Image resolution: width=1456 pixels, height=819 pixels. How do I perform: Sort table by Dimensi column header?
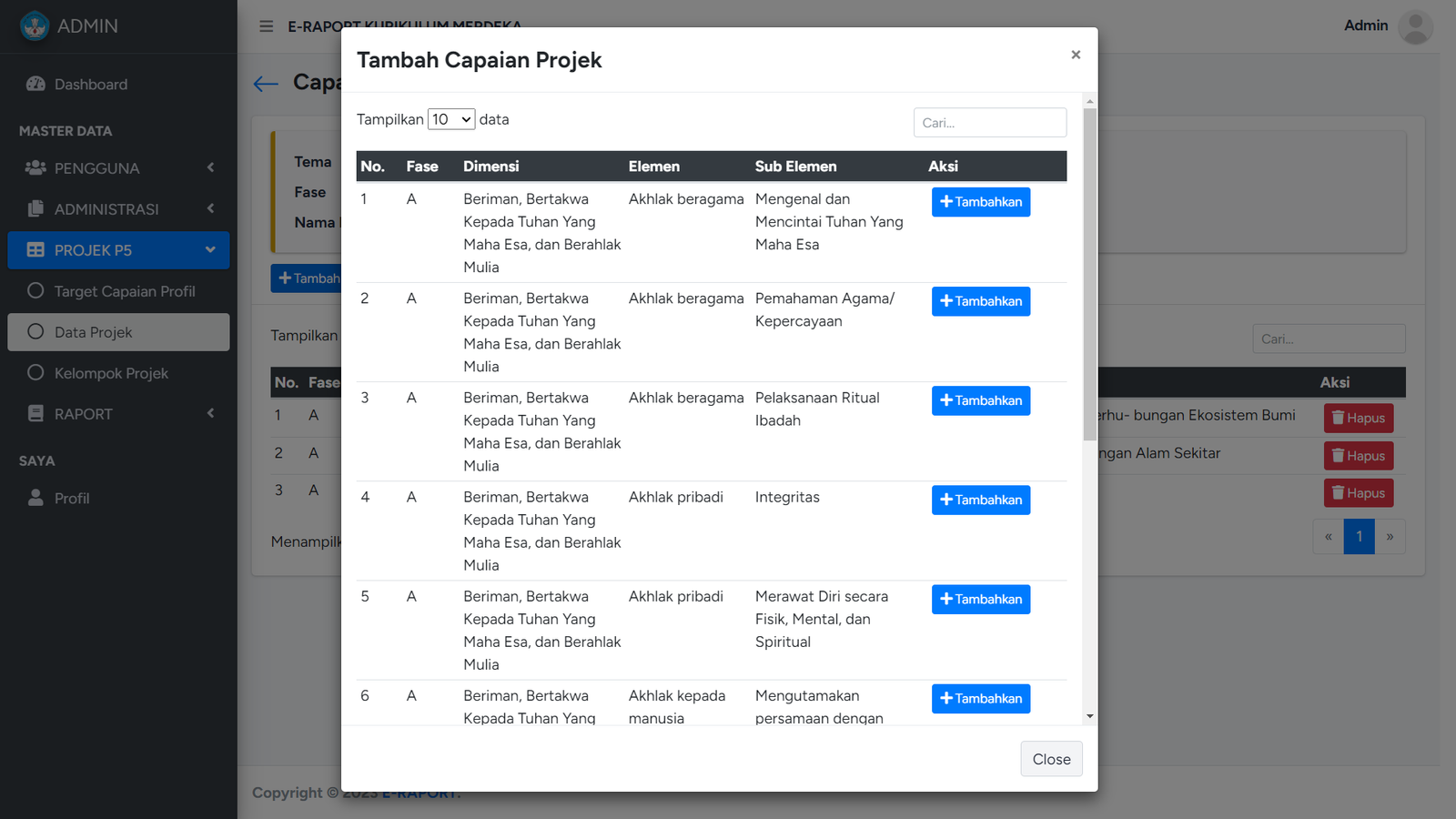[490, 167]
